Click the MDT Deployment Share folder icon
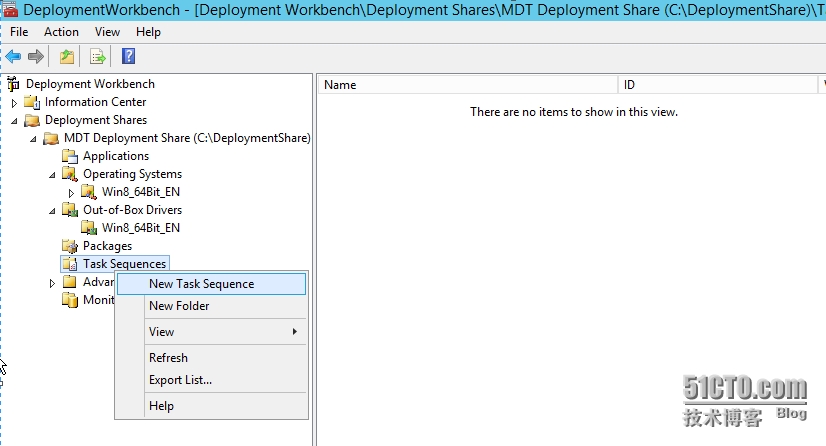Viewport: 826px width, 446px height. point(51,138)
